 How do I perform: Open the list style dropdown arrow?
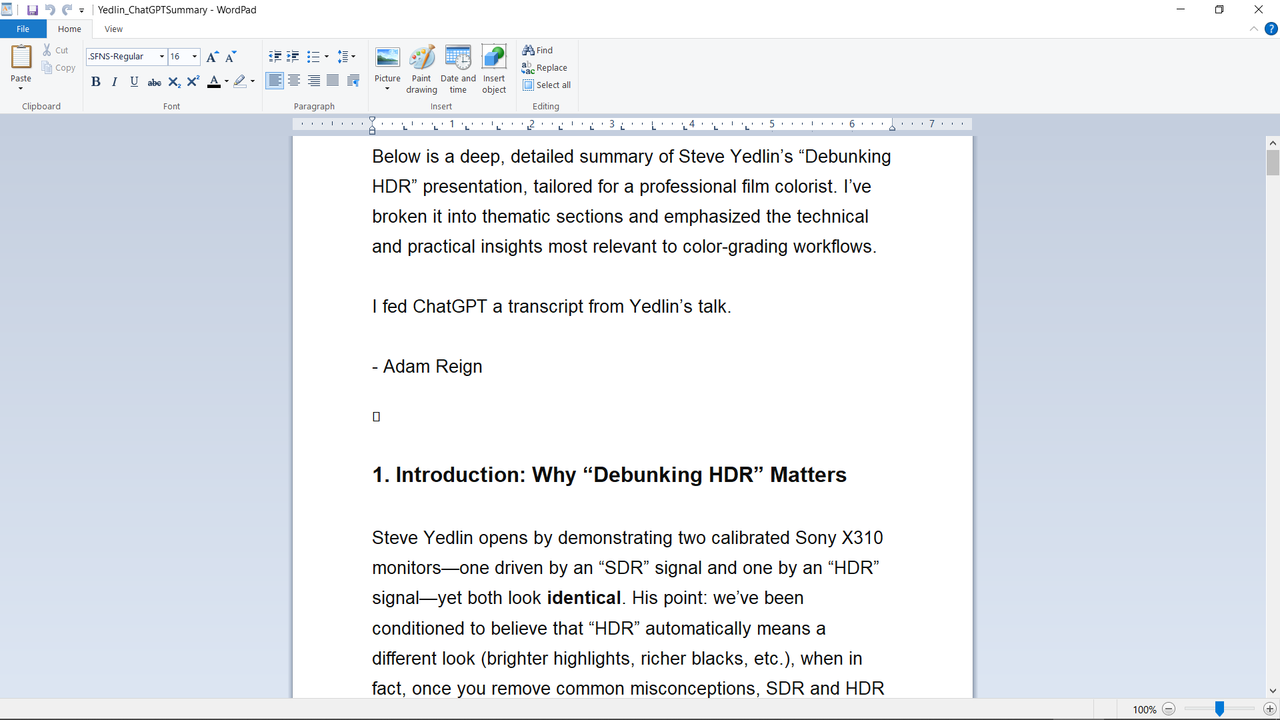[326, 57]
